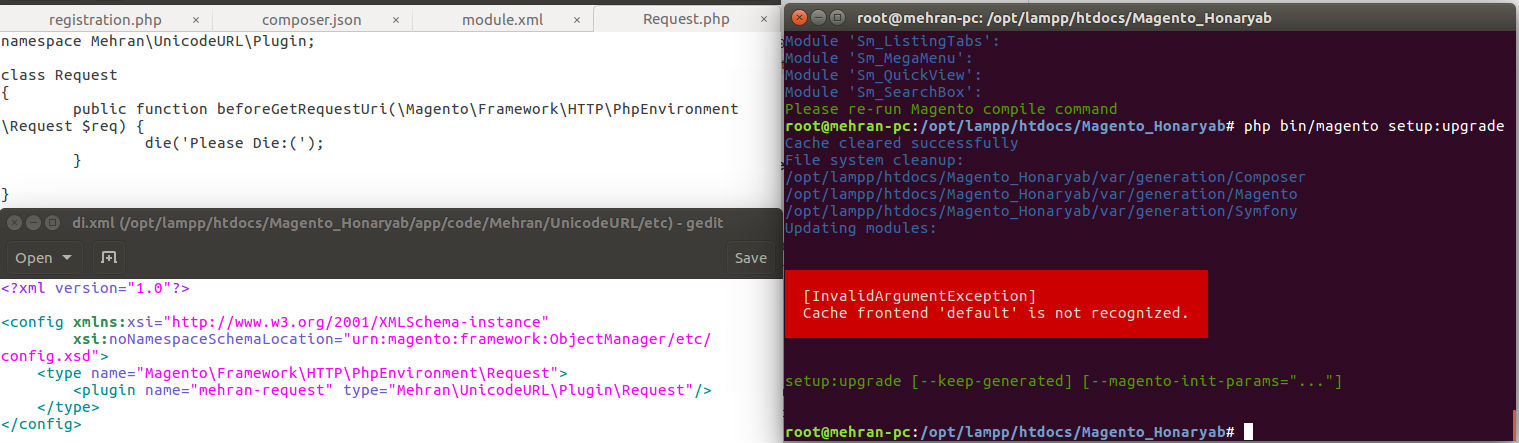Viewport: 1519px width, 443px height.
Task: Click the "Module 'Sm_ListingTabs':" terminal line
Action: tap(892, 41)
